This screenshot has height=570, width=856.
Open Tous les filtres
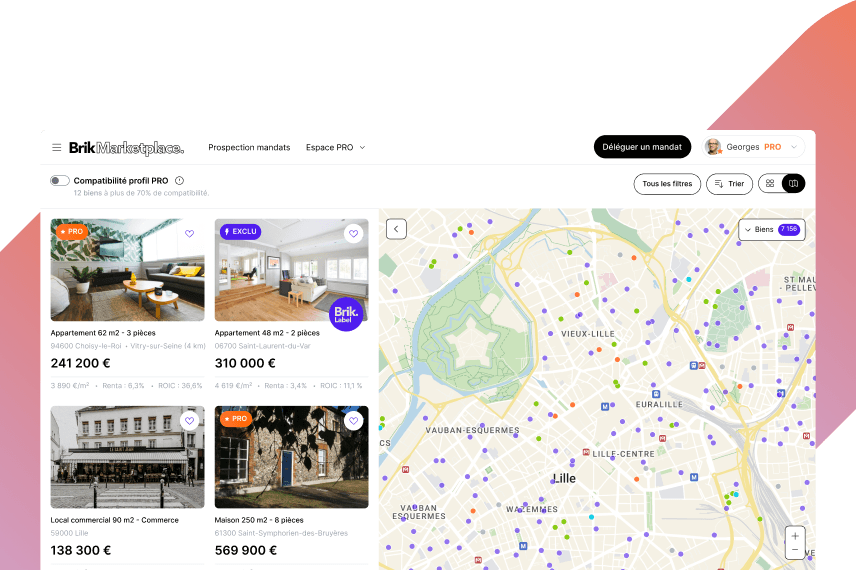[667, 184]
